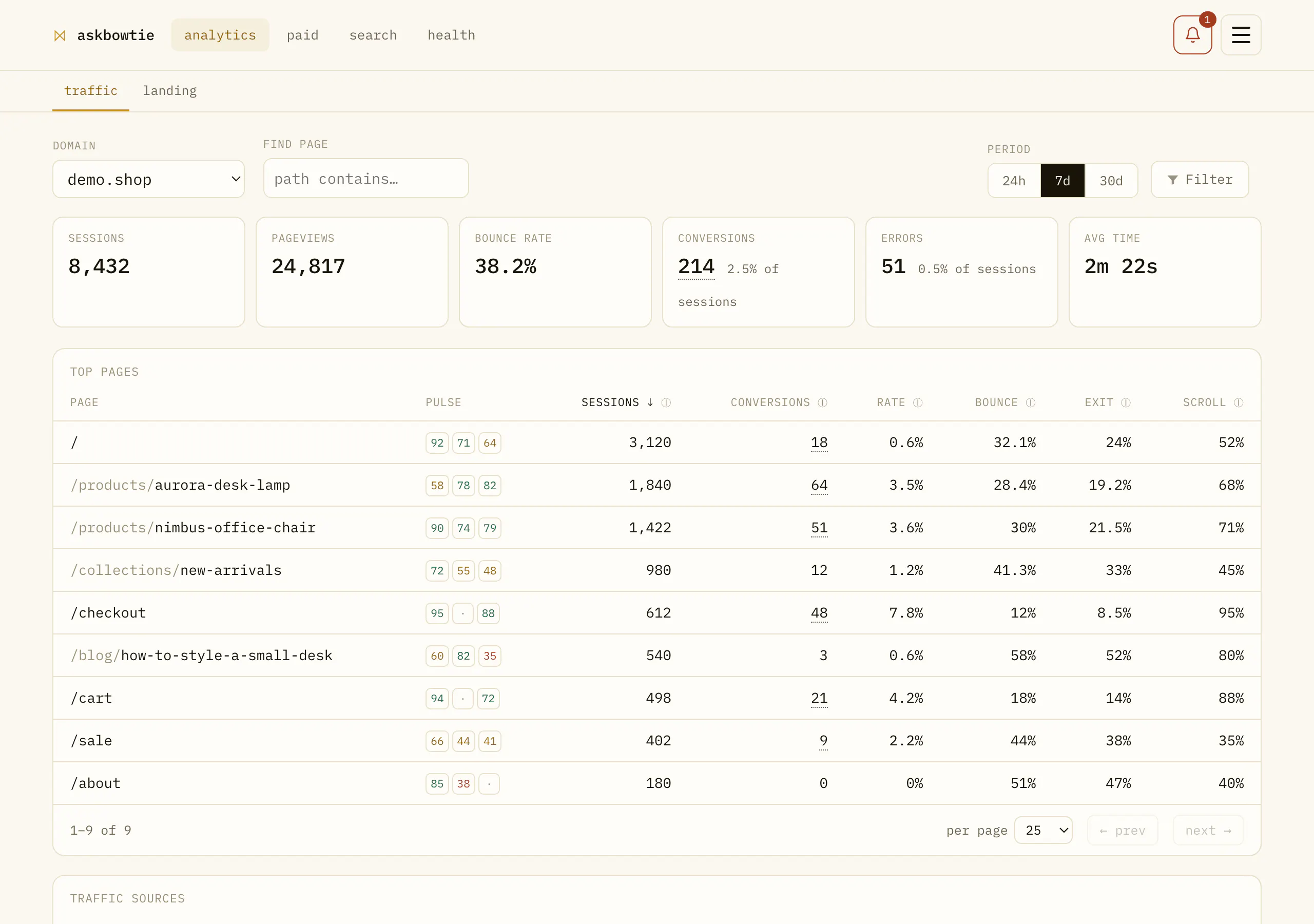This screenshot has height=924, width=1314.
Task: Click info icon next to Rate column
Action: [x=917, y=402]
